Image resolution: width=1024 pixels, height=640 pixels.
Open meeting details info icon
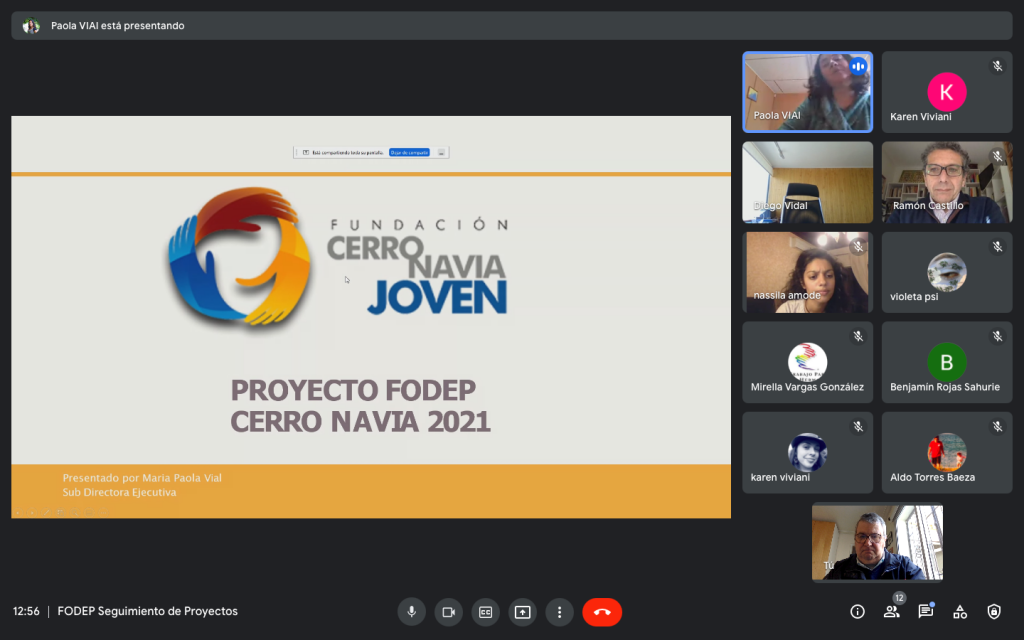[x=857, y=612]
